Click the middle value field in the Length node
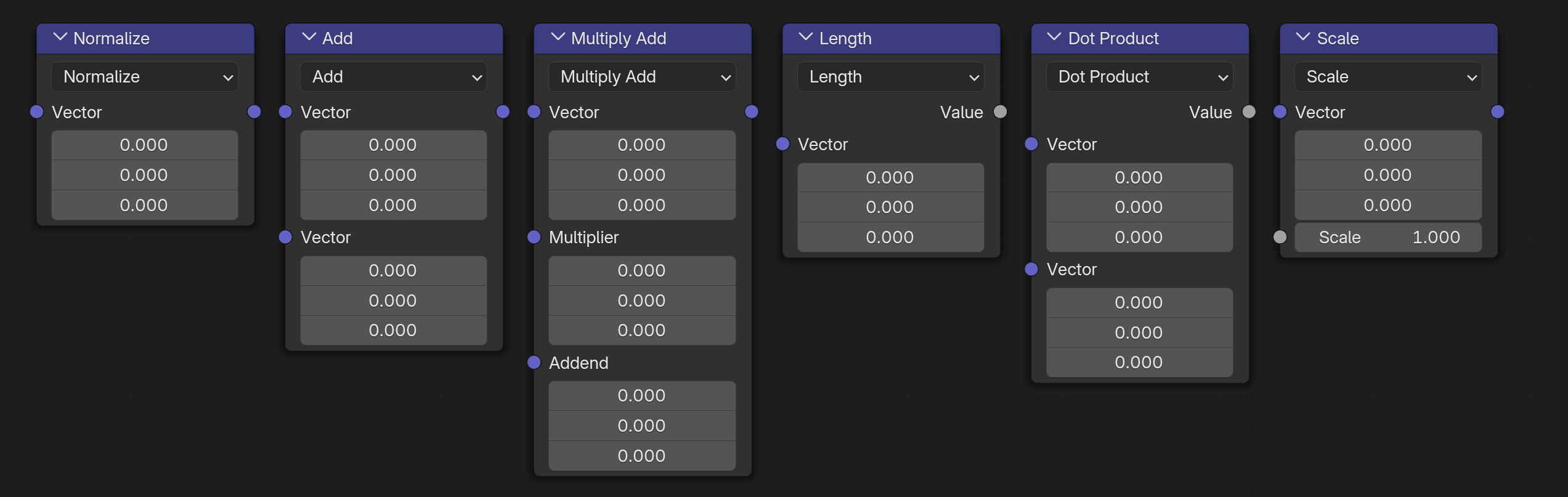 (891, 207)
